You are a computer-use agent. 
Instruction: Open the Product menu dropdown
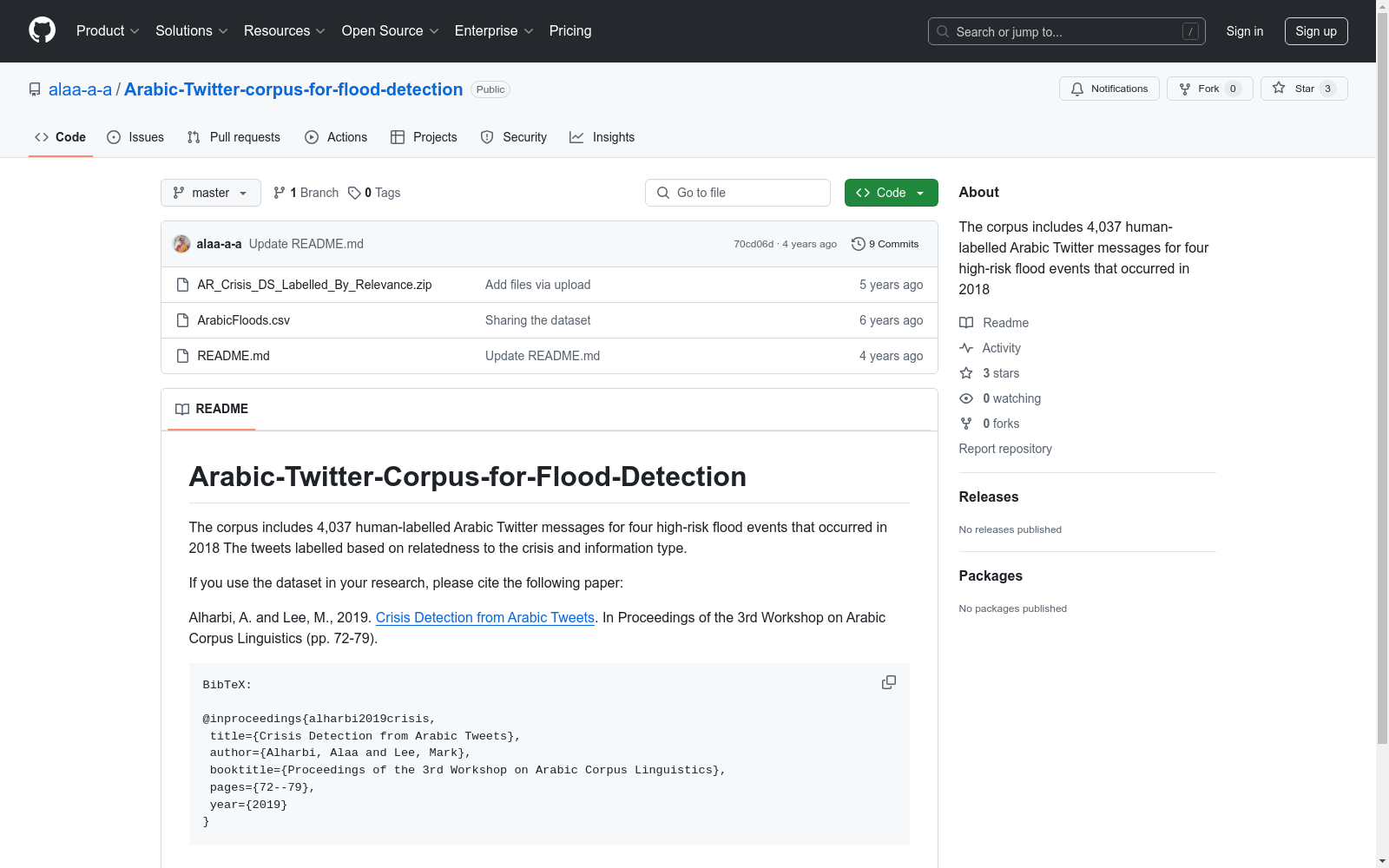coord(108,31)
